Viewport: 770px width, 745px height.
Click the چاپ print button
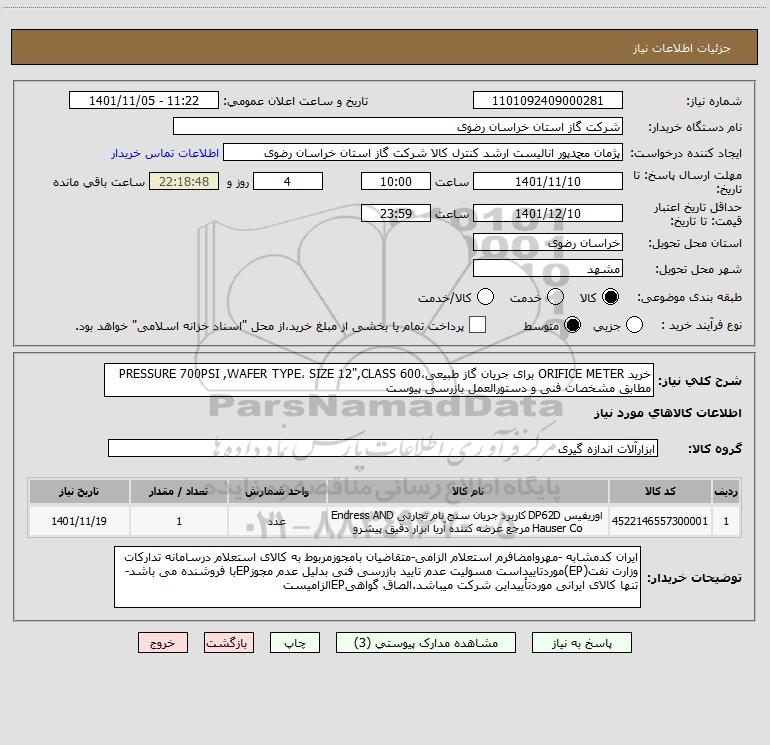point(295,643)
